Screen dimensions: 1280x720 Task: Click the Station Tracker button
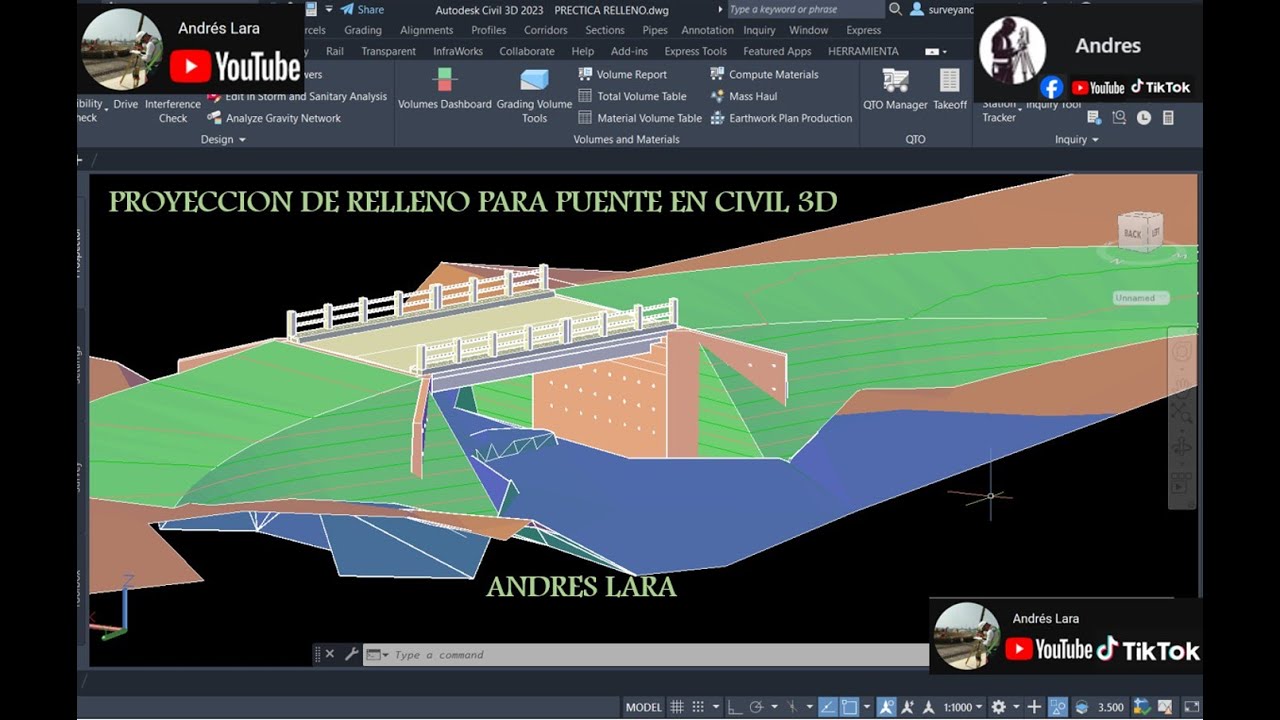[x=999, y=110]
